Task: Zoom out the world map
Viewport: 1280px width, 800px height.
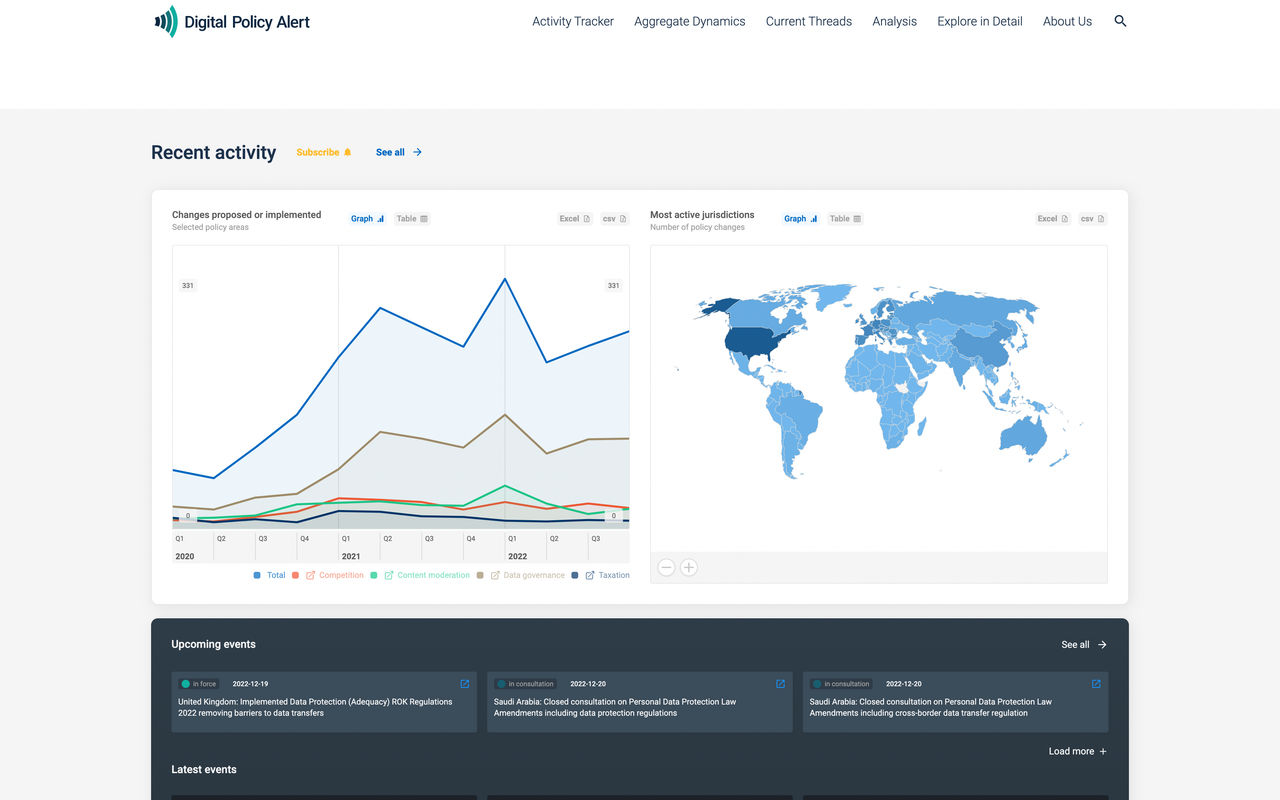Action: tap(666, 567)
